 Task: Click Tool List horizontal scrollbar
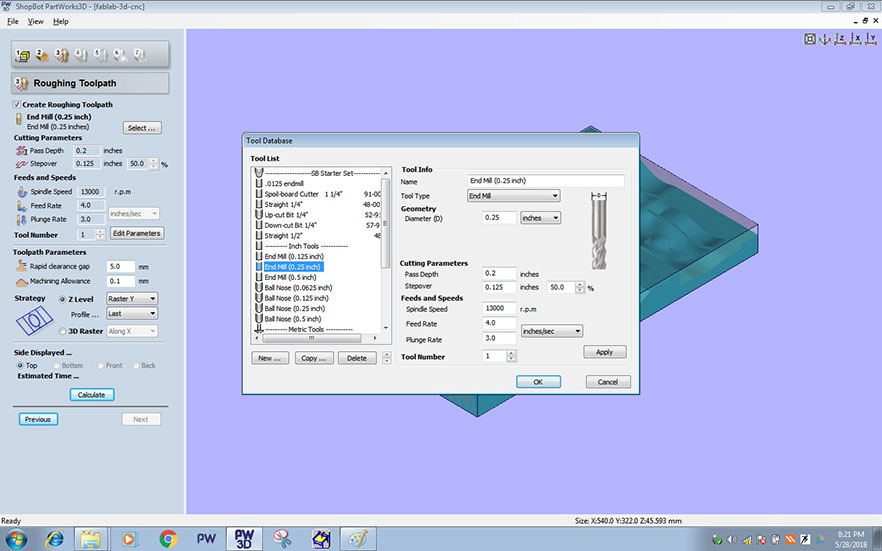(314, 338)
